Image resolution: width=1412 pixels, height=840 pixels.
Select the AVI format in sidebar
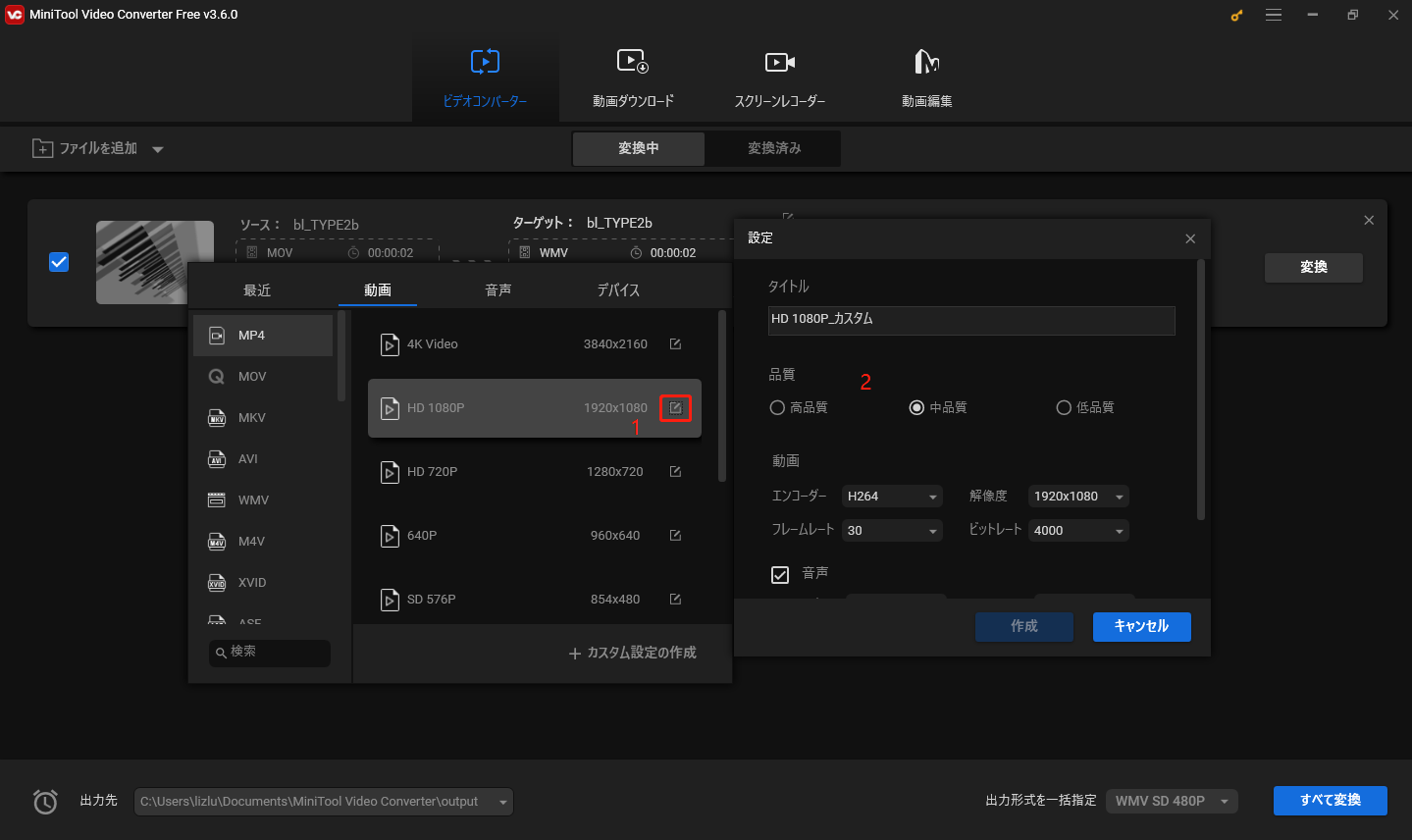[x=263, y=459]
